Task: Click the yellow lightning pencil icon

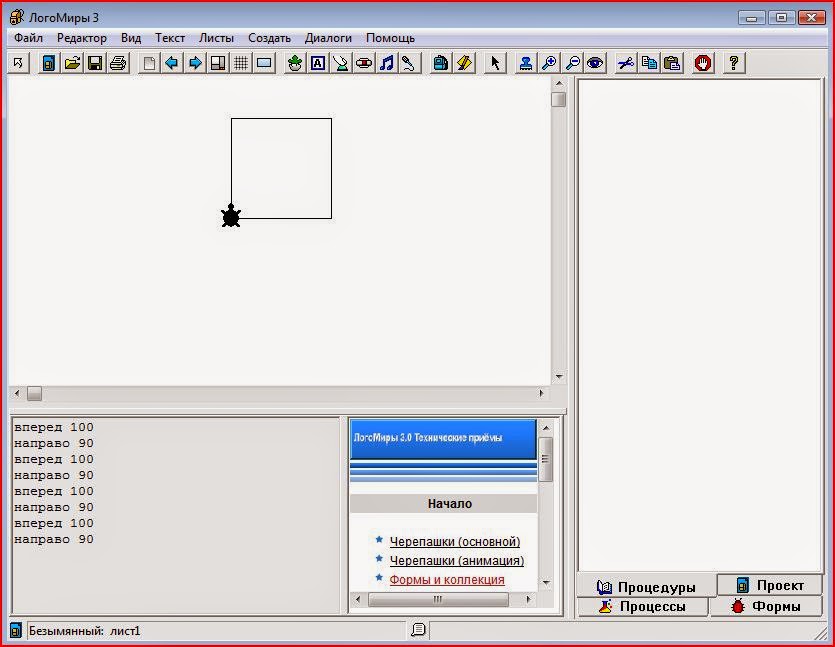Action: click(464, 63)
